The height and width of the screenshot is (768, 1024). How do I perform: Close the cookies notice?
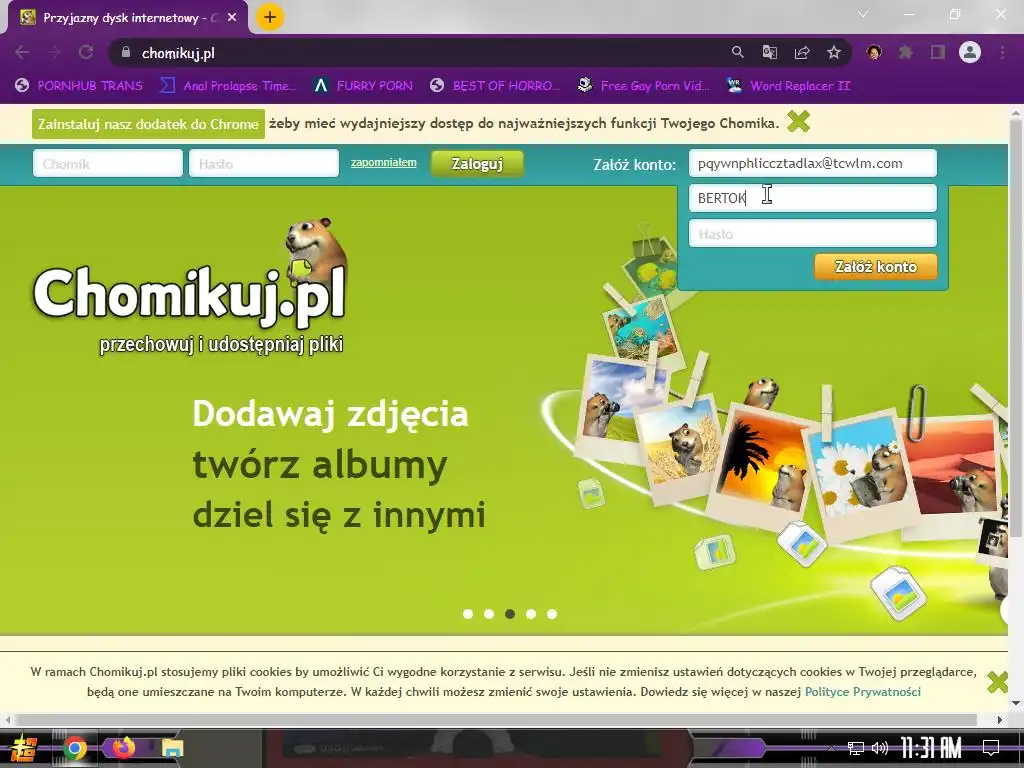997,682
